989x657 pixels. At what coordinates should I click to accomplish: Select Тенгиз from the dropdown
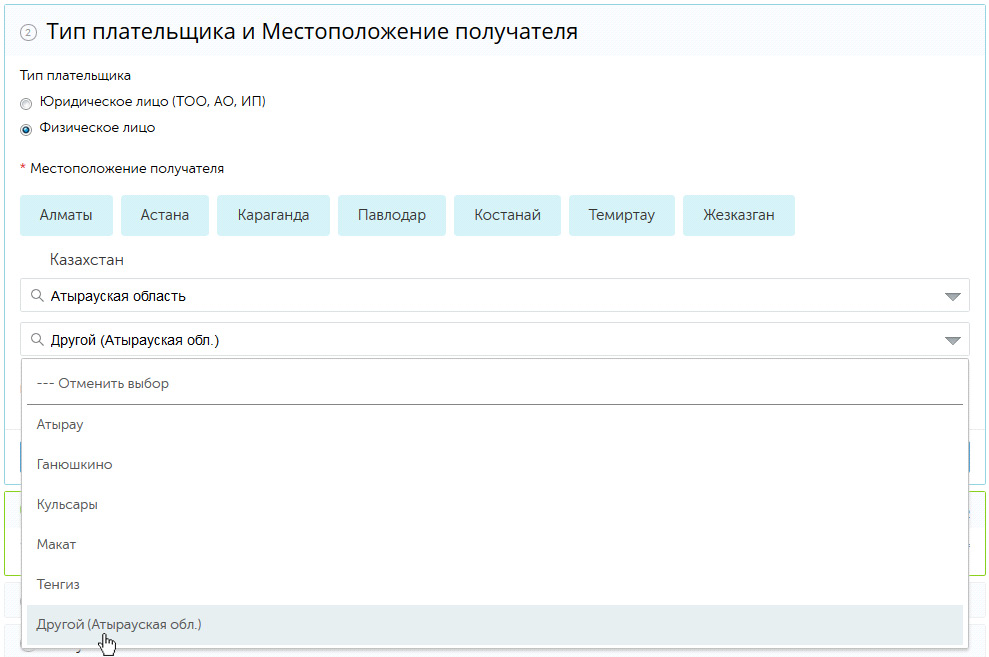pyautogui.click(x=58, y=584)
